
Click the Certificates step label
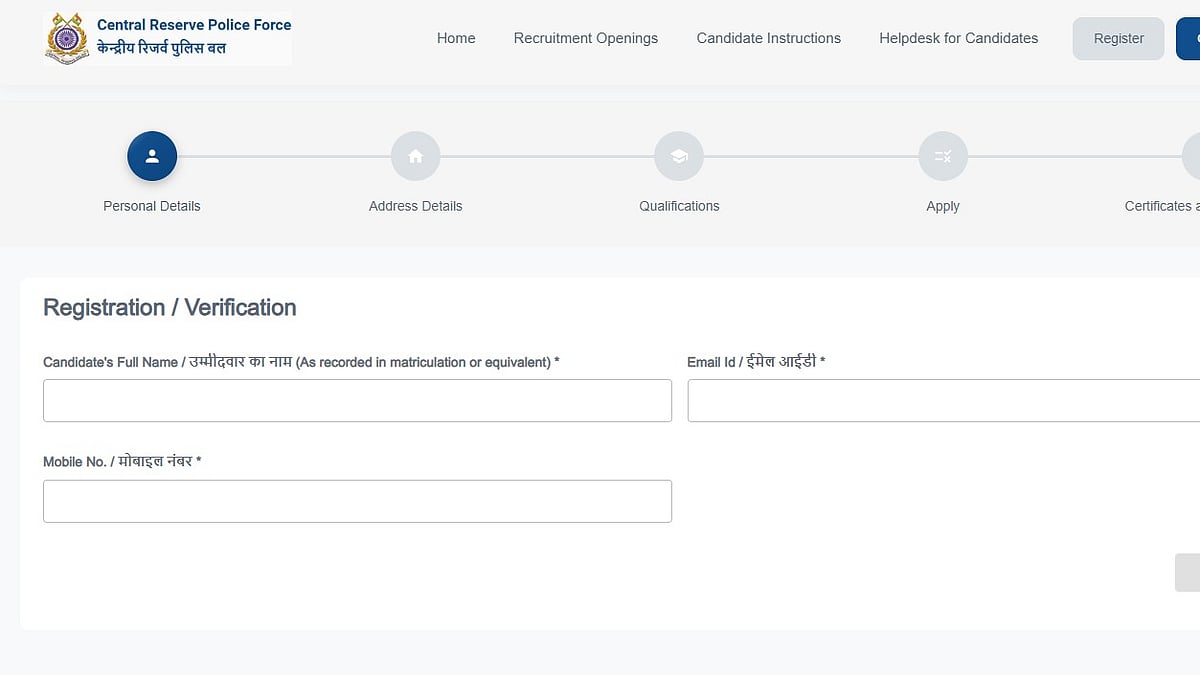pos(1160,206)
